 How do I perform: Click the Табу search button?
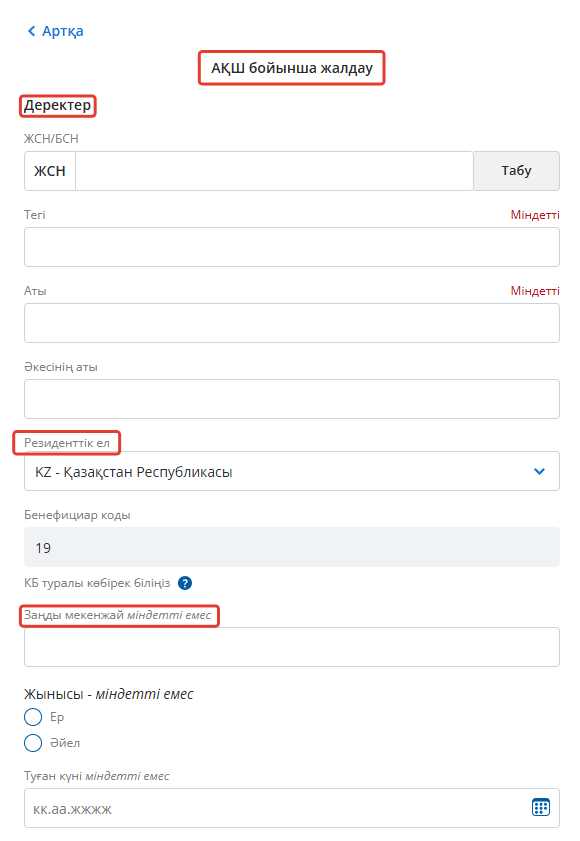[x=516, y=171]
